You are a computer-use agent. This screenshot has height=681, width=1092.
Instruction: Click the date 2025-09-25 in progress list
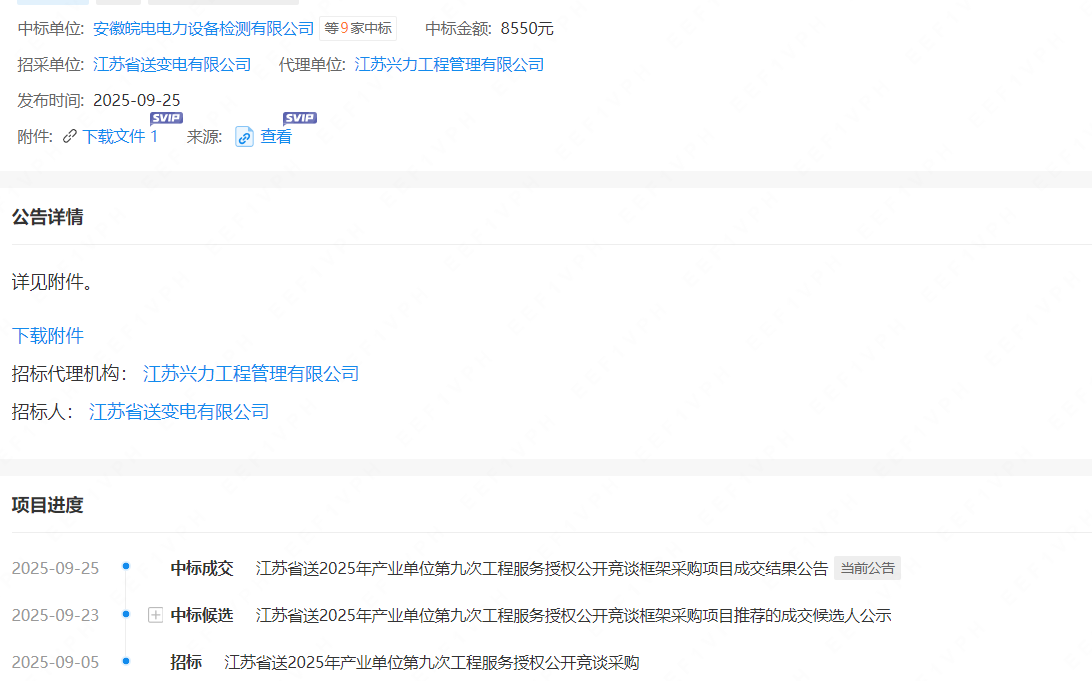click(x=56, y=568)
